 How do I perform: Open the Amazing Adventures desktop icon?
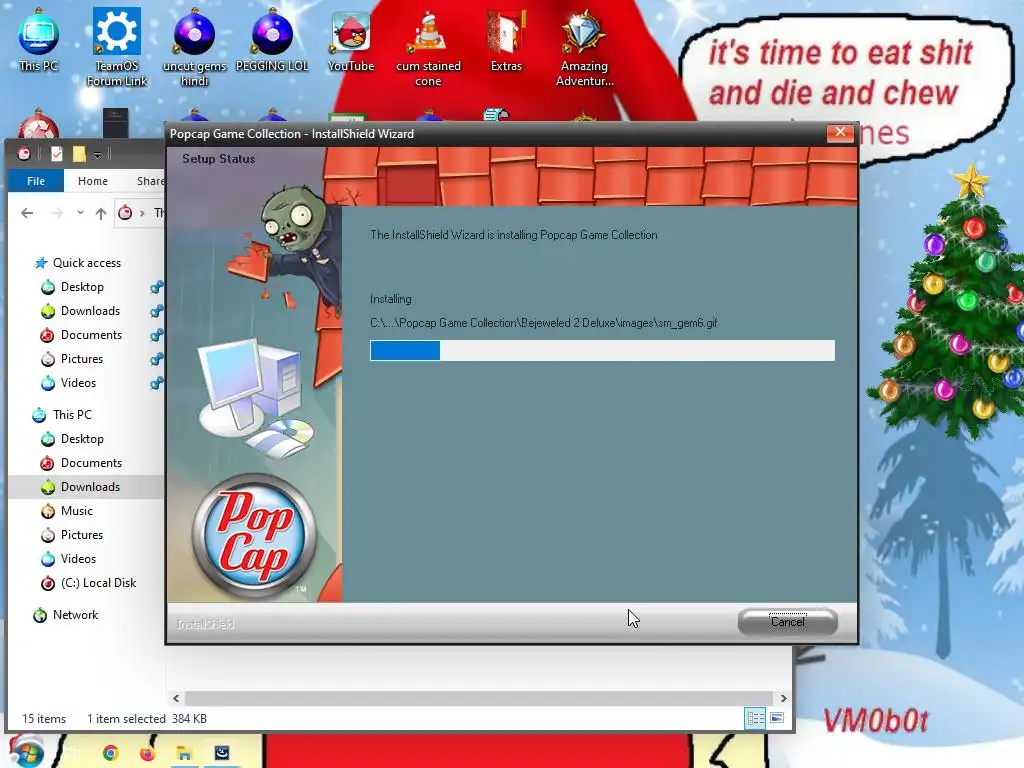(584, 47)
